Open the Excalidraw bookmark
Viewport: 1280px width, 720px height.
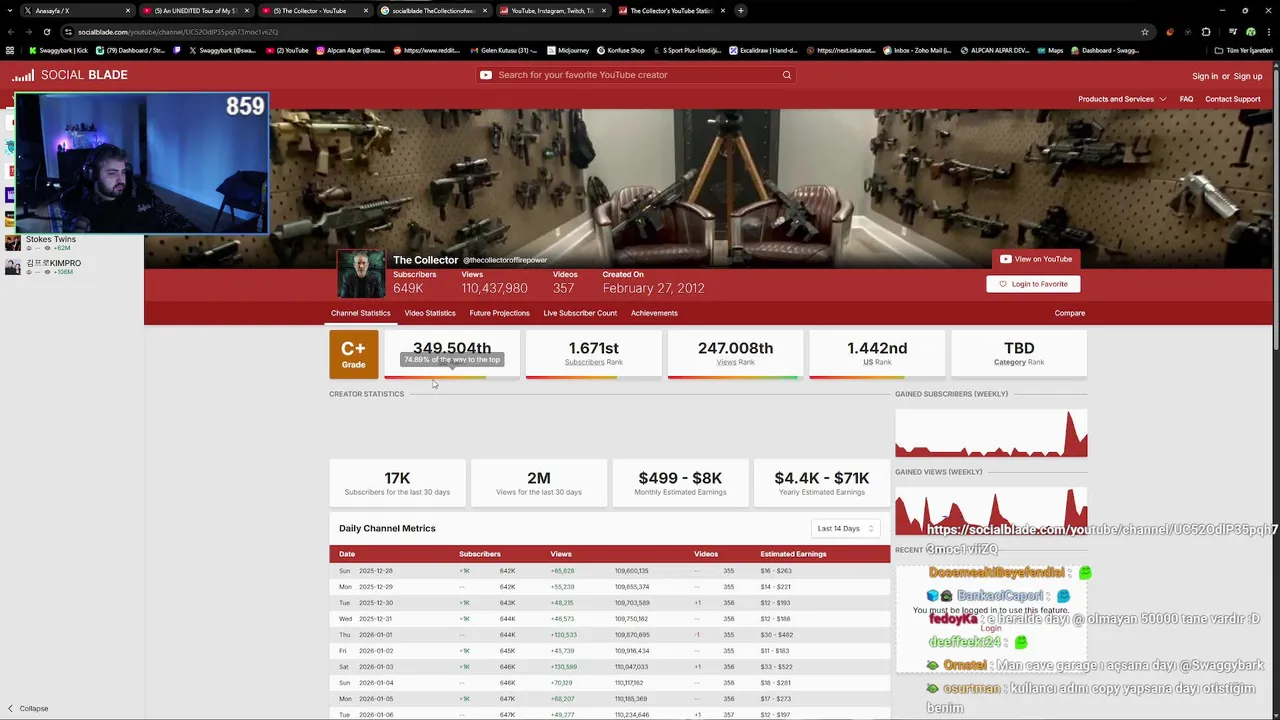(x=763, y=50)
